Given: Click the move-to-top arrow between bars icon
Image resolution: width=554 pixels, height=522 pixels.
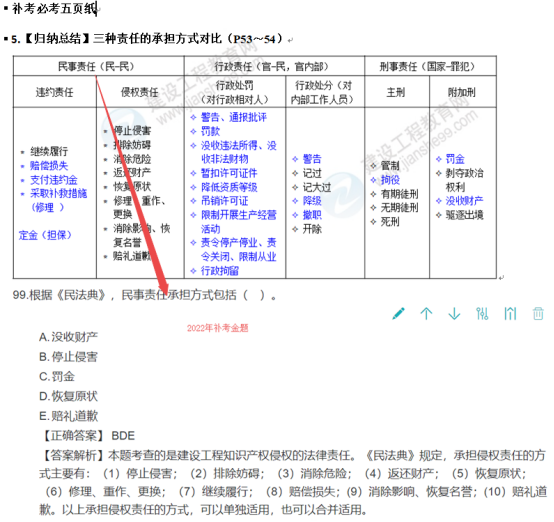Looking at the screenshot, I should coord(510,313).
